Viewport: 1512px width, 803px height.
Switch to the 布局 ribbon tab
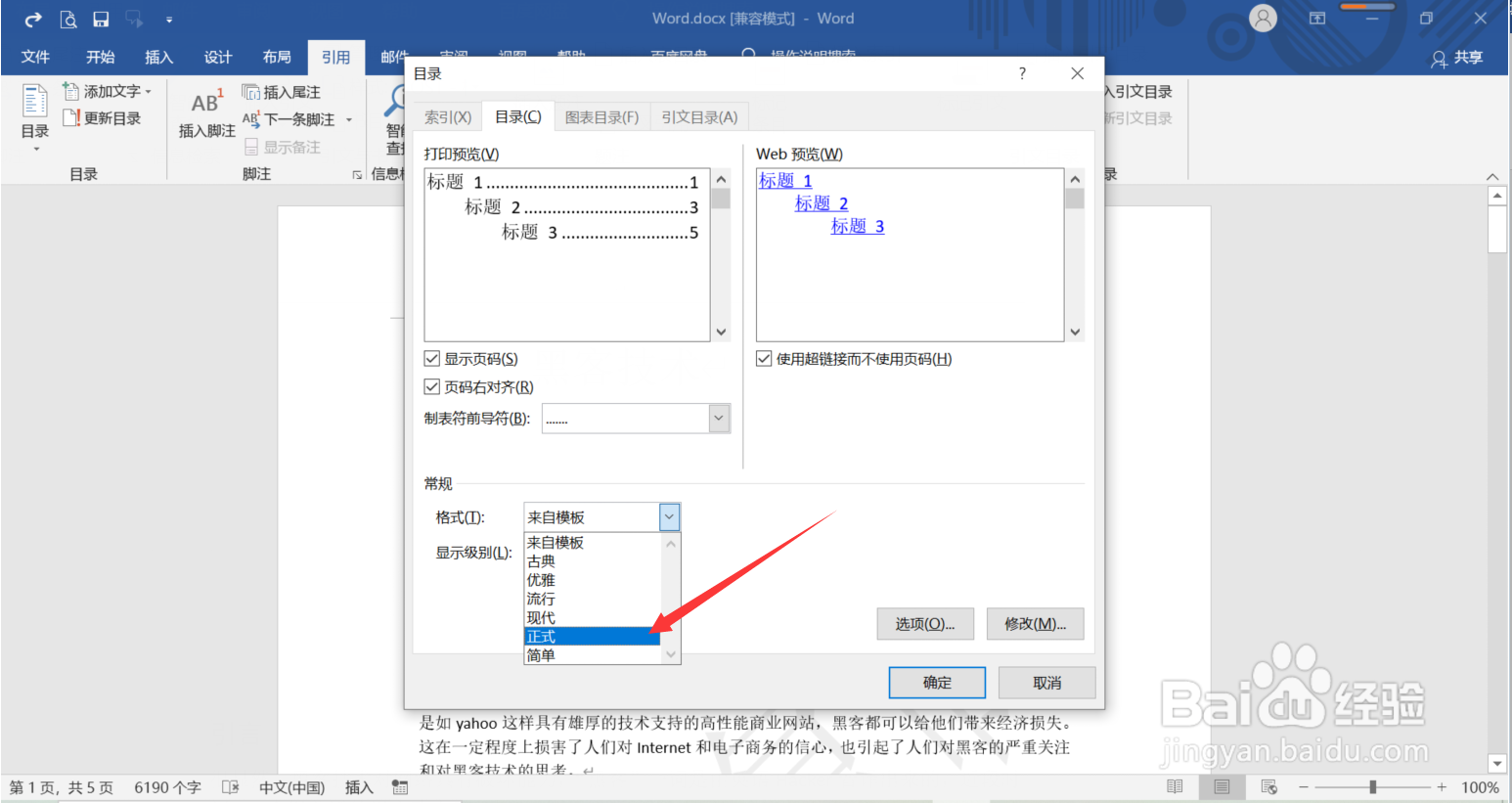coord(277,57)
